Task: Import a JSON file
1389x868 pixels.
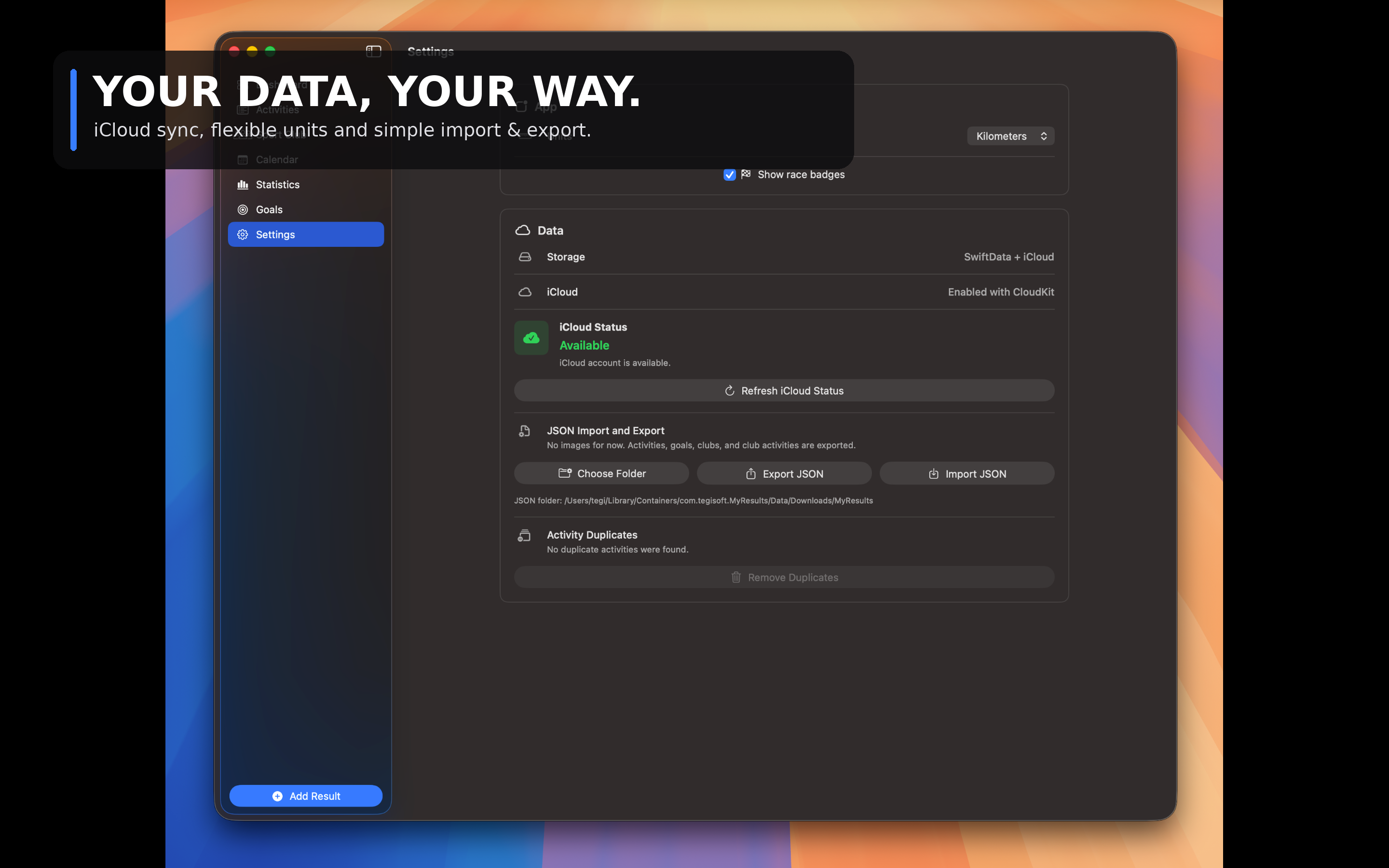Action: pos(967,474)
